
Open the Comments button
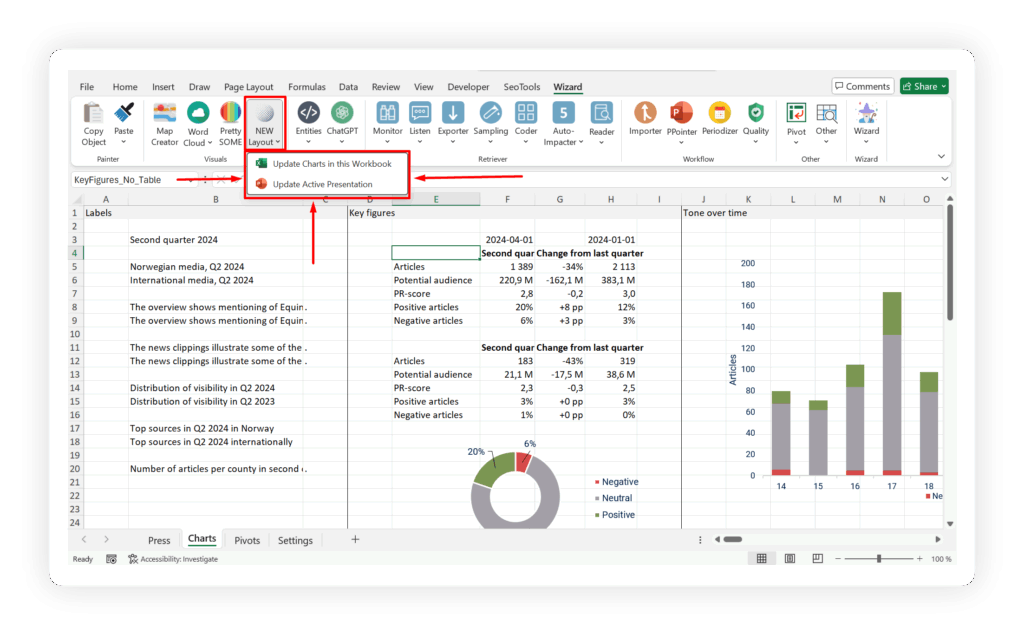tap(862, 86)
